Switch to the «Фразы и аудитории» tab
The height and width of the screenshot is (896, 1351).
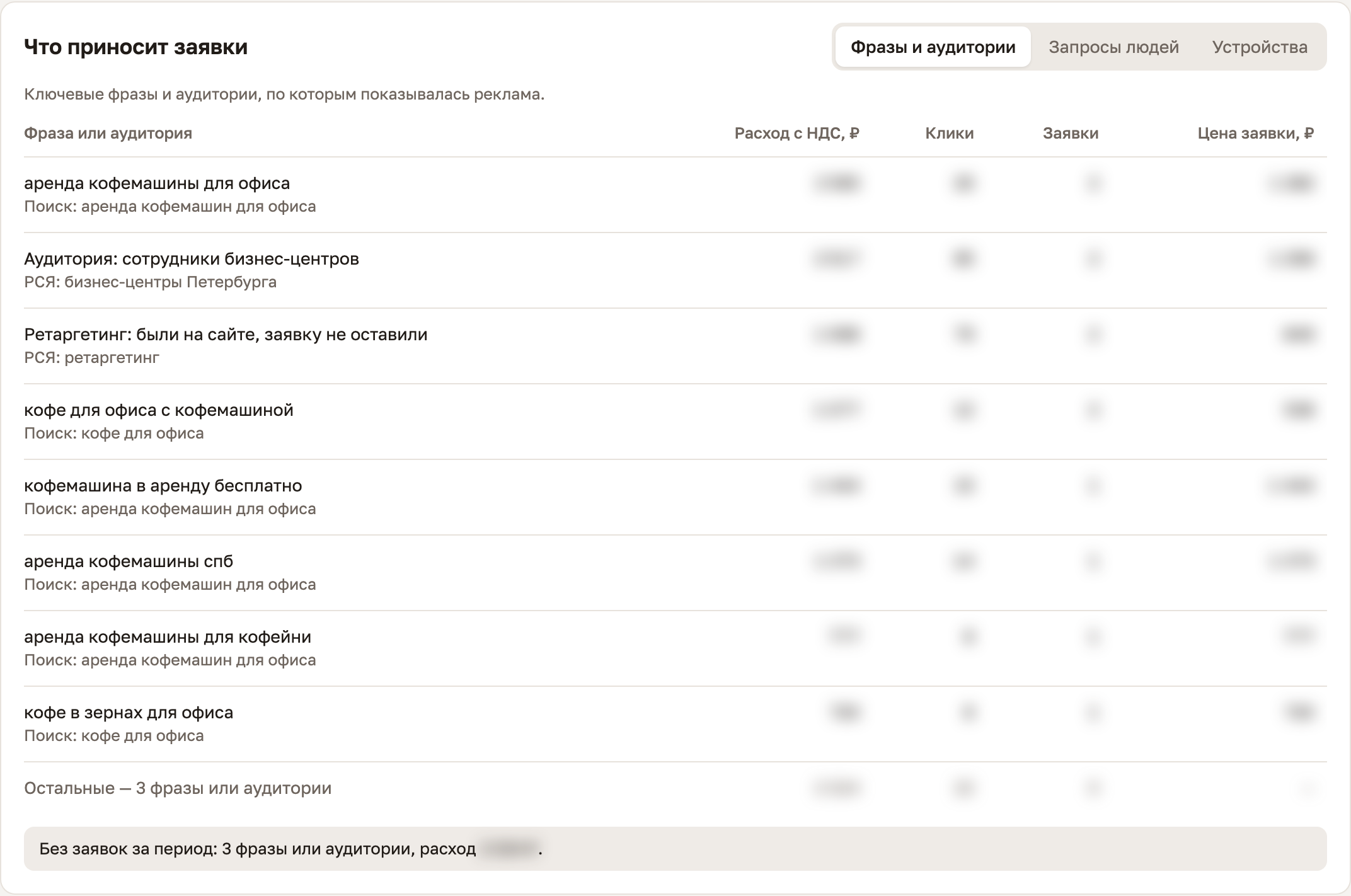click(x=933, y=47)
